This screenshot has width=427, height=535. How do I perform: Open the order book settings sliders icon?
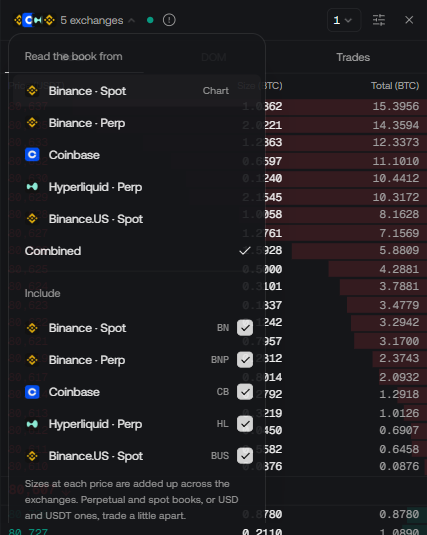pos(379,20)
